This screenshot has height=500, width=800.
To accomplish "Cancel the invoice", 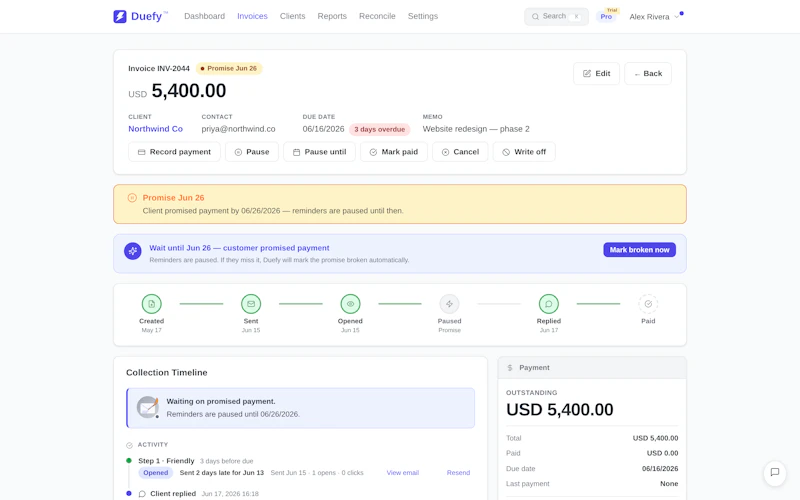I will click(460, 152).
